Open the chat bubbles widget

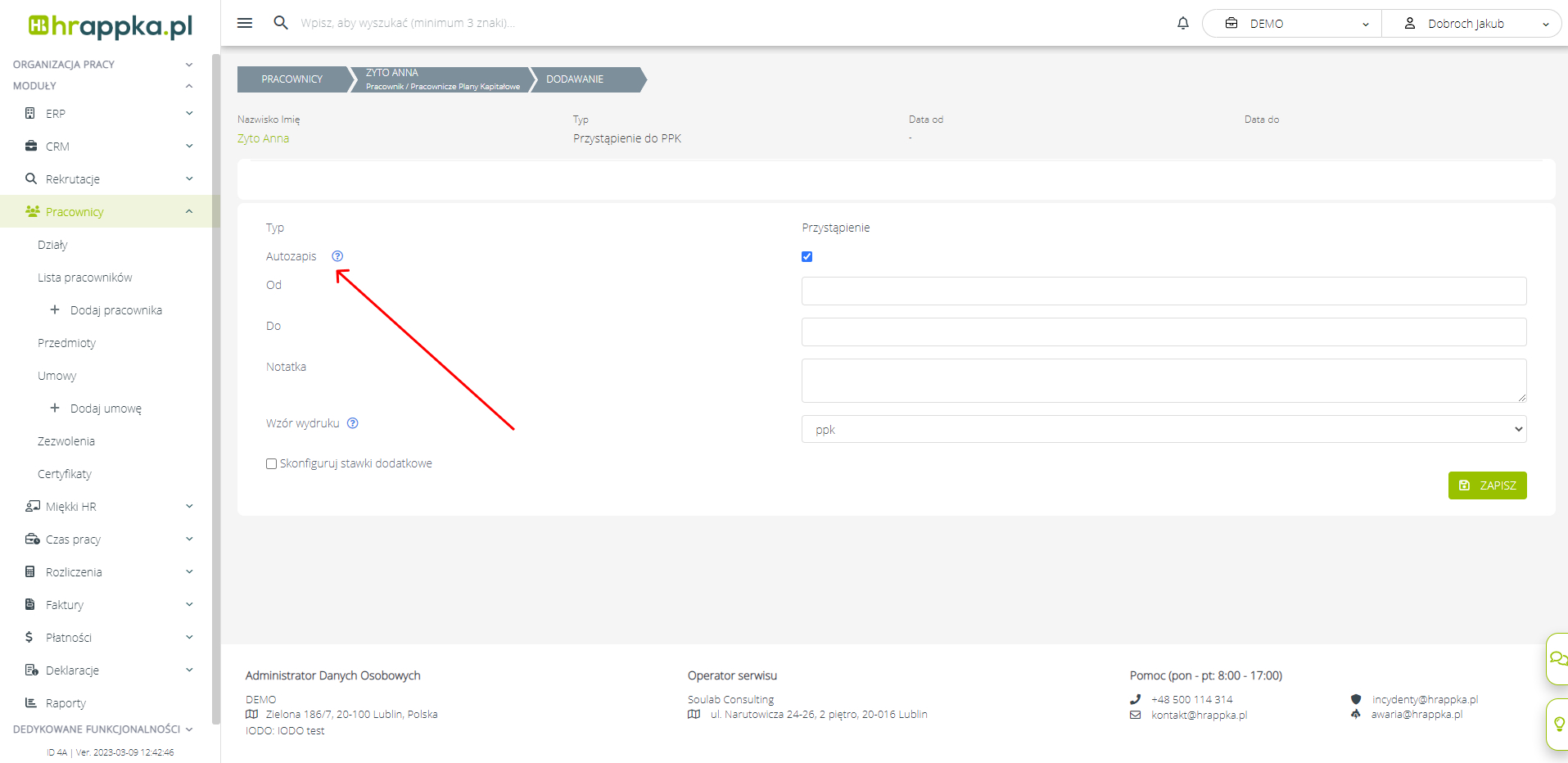click(x=1557, y=658)
